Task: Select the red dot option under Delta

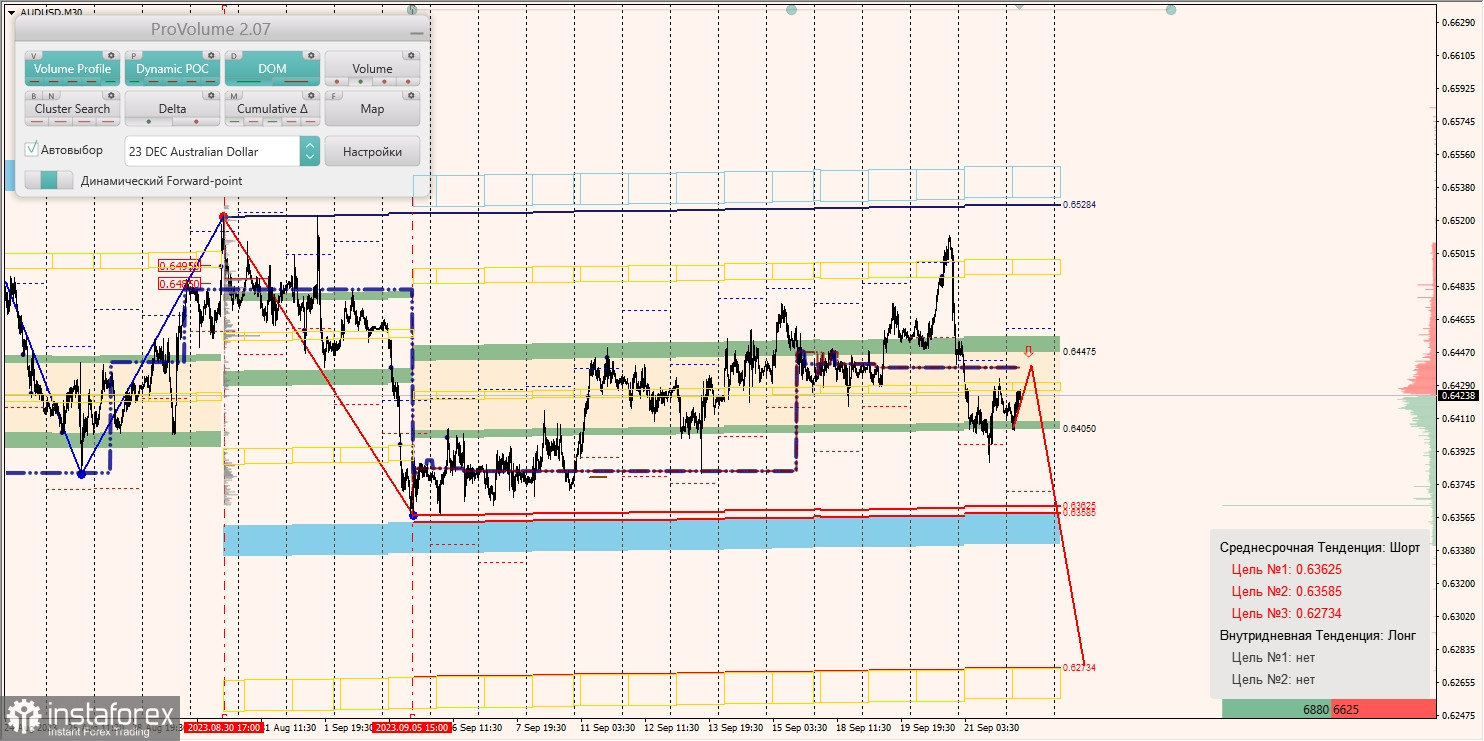Action: pyautogui.click(x=196, y=122)
